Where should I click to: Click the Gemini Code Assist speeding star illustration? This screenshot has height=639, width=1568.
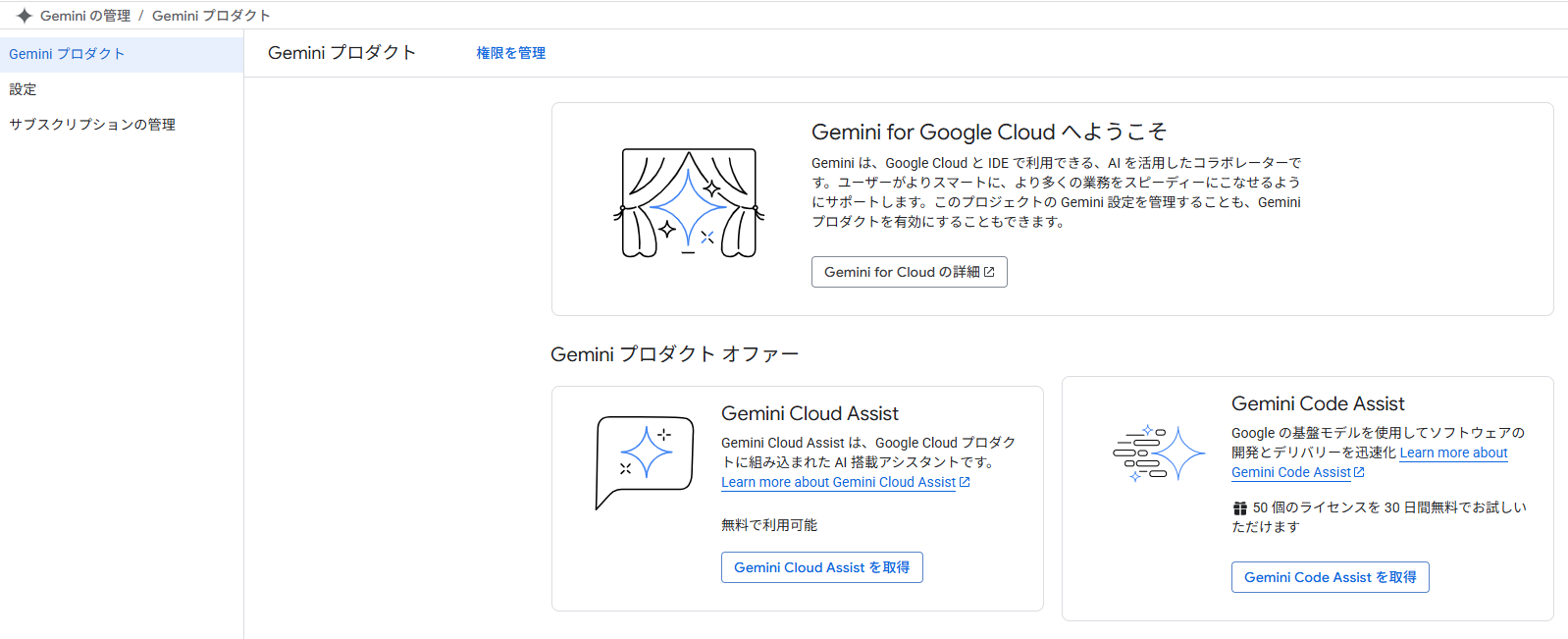point(1159,453)
